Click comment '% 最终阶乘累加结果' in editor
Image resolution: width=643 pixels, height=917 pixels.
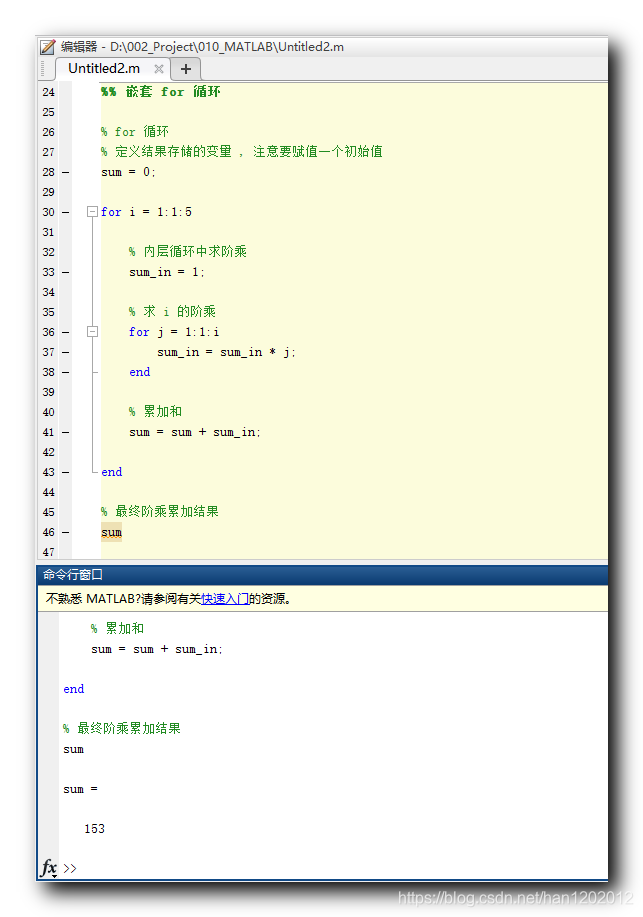pos(160,512)
